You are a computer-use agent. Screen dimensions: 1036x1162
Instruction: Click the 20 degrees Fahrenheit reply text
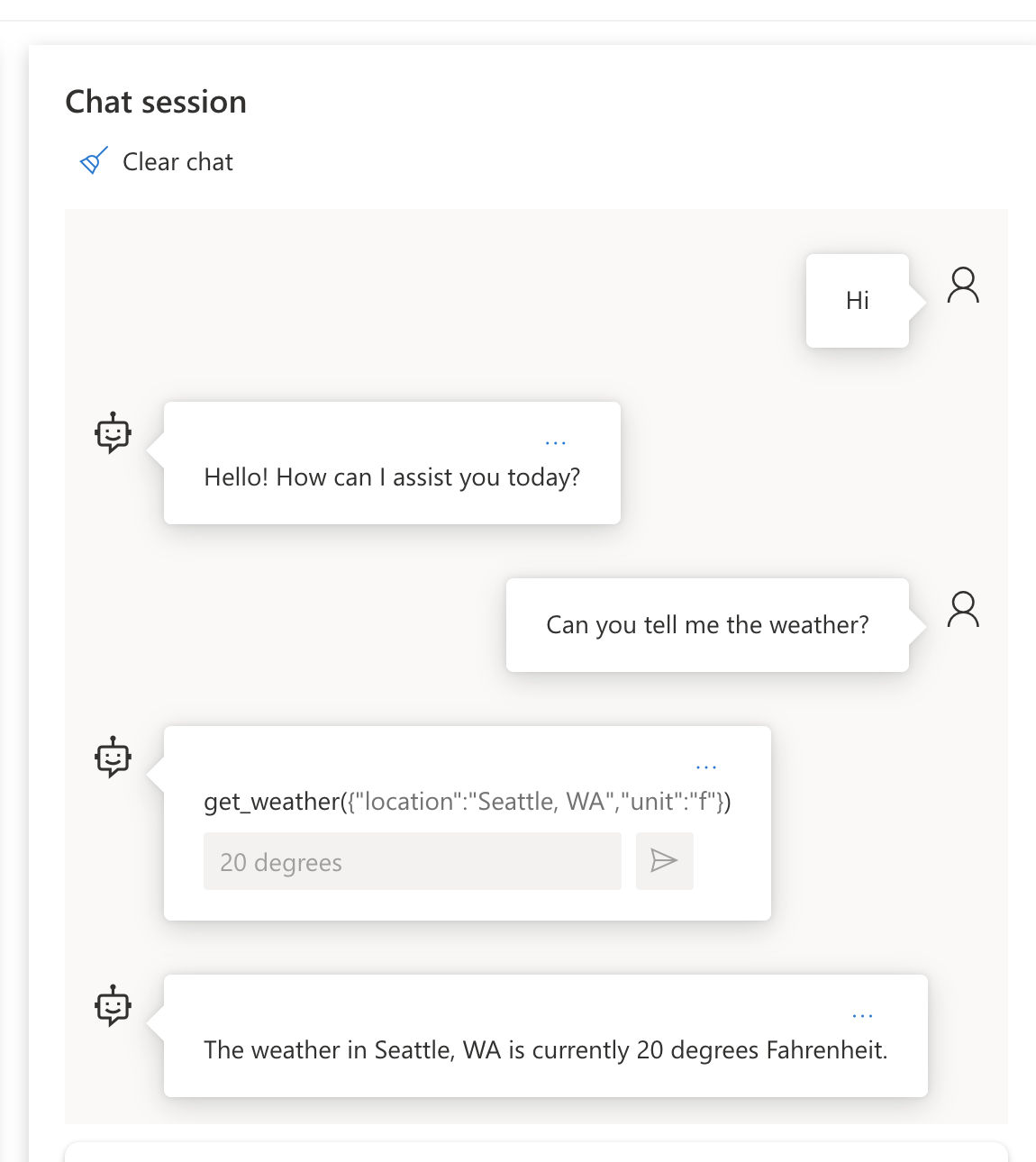[x=545, y=1050]
